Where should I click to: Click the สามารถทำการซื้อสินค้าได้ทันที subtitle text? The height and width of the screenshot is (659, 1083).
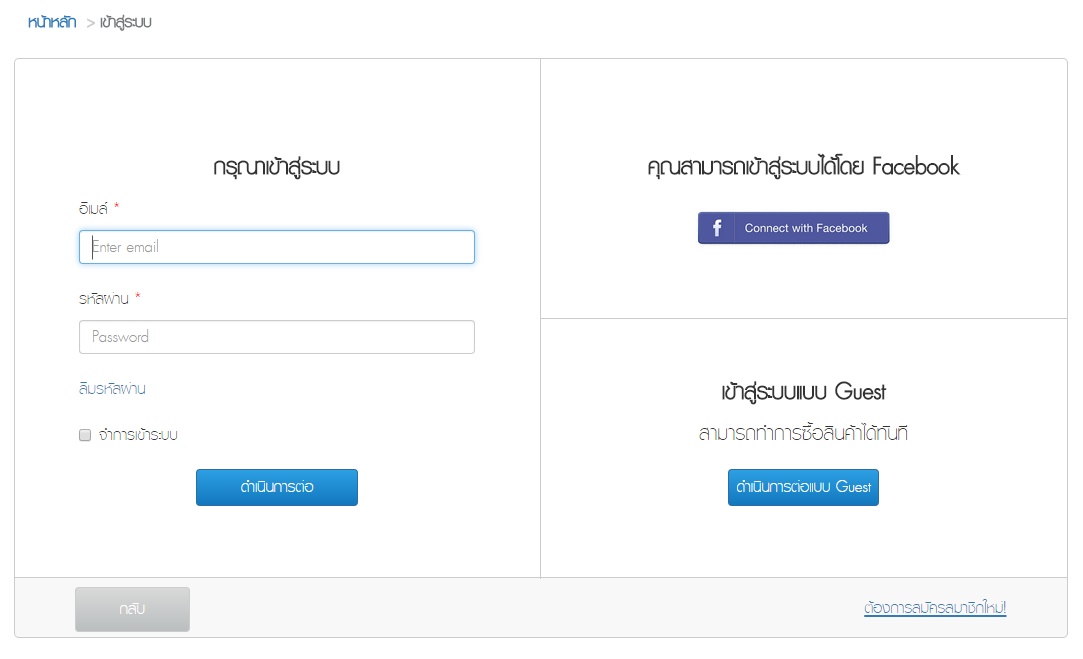[x=803, y=434]
